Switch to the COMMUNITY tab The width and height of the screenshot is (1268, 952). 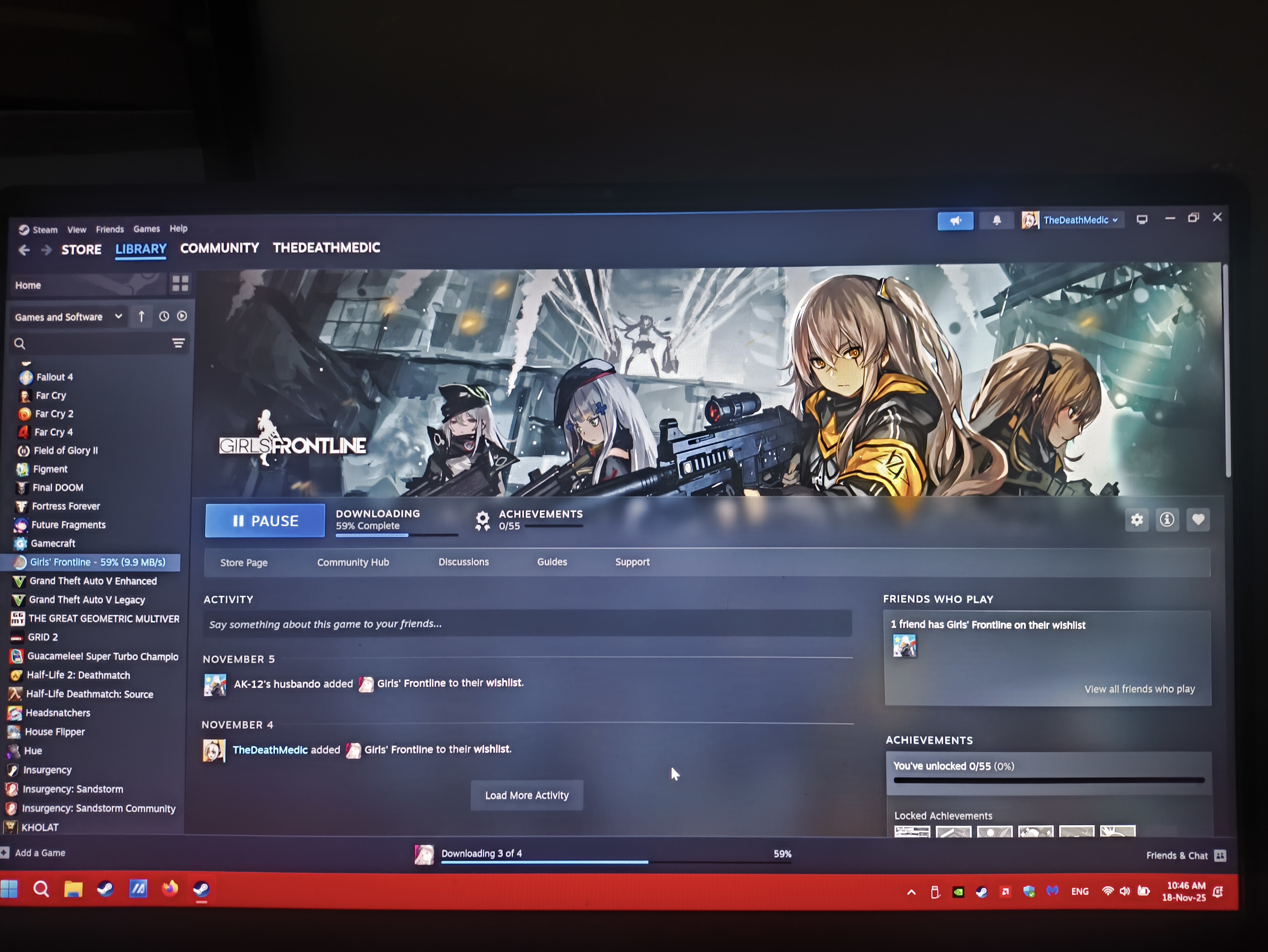(220, 248)
